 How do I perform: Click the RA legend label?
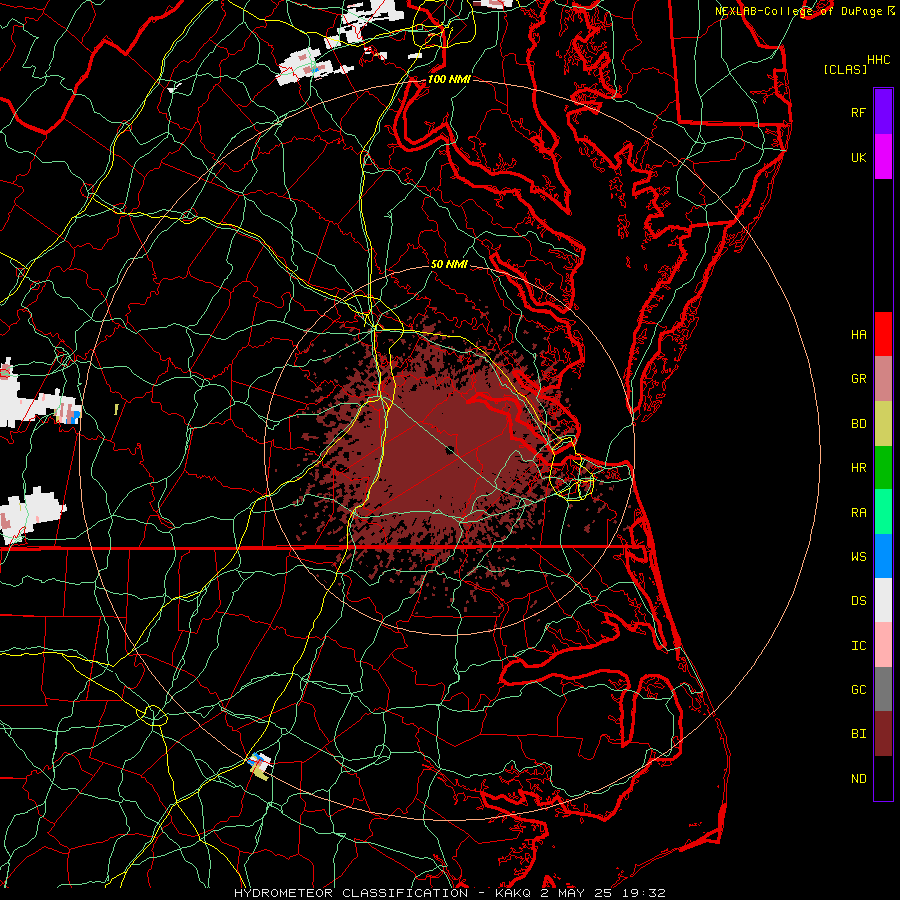(858, 512)
